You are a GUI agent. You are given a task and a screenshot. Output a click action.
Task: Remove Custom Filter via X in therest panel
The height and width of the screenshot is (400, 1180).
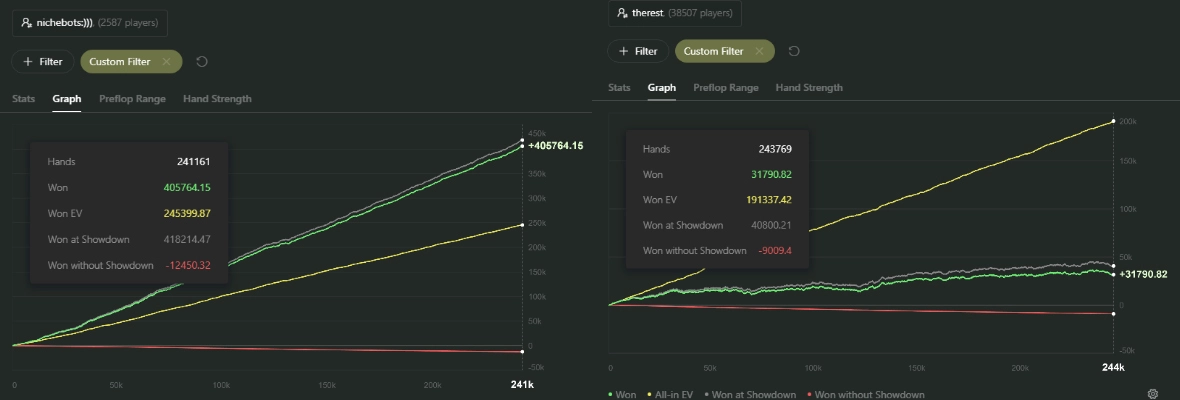click(x=759, y=51)
